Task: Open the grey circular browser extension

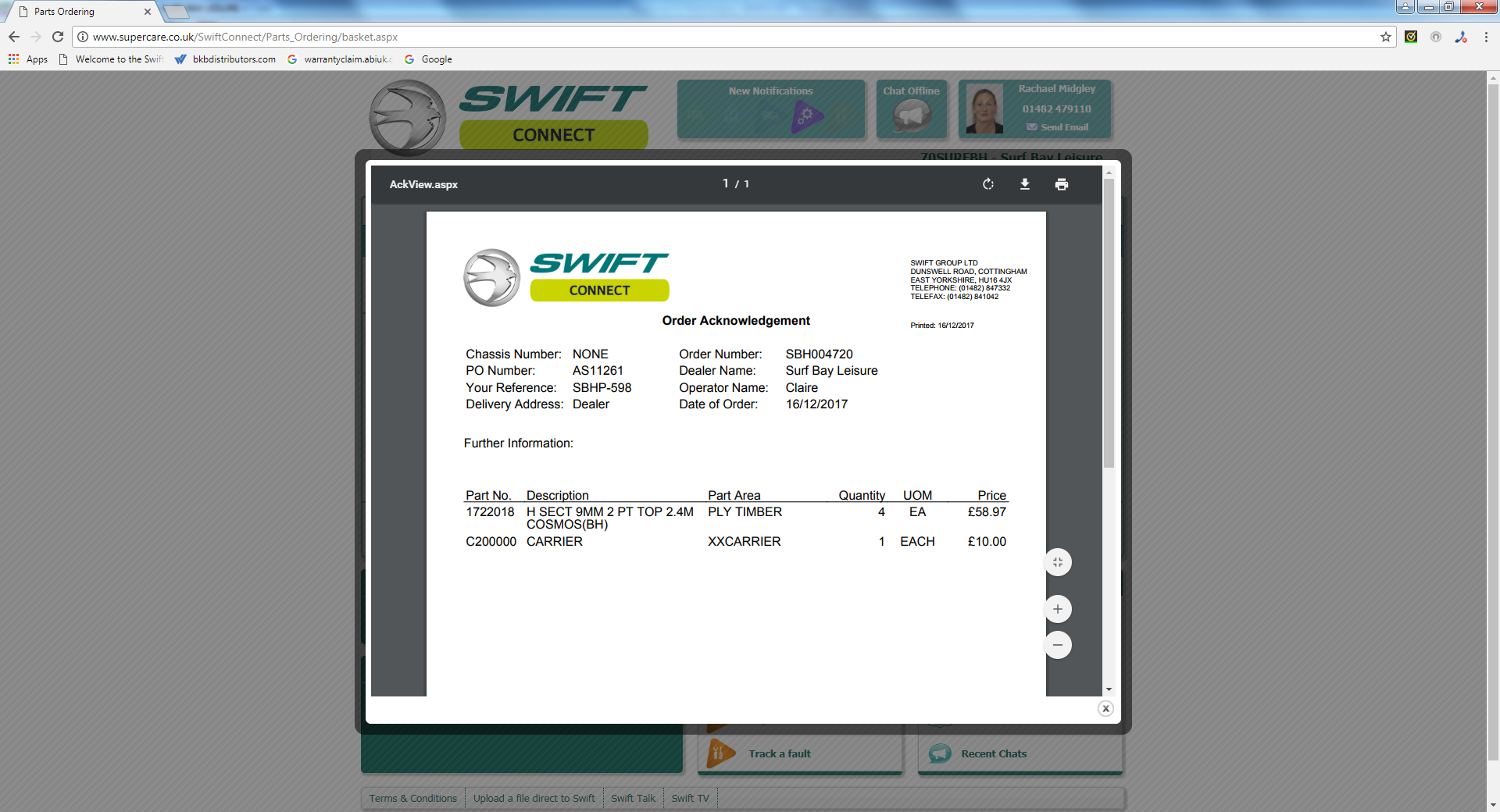Action: click(x=1436, y=37)
